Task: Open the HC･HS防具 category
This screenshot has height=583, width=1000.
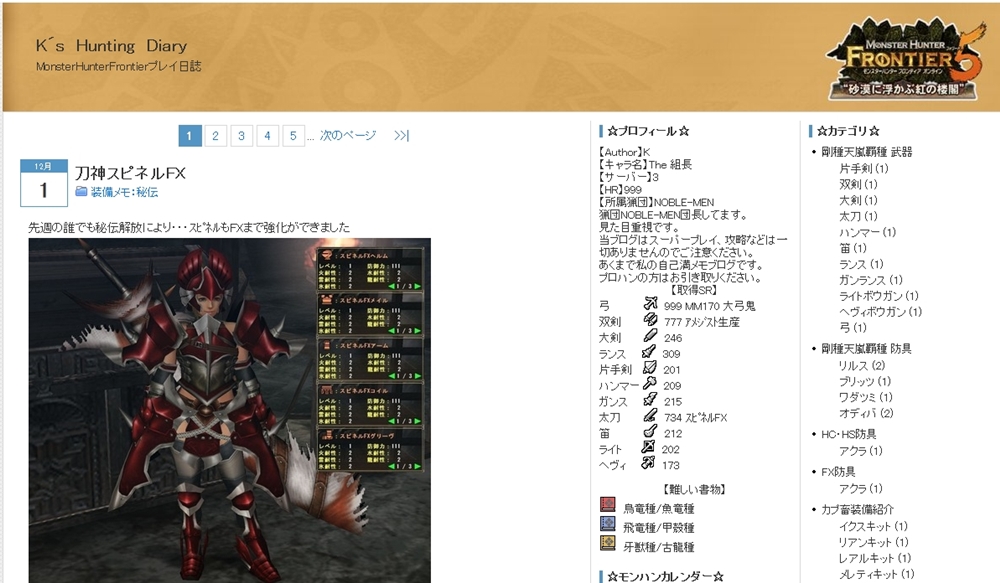Action: tap(849, 434)
